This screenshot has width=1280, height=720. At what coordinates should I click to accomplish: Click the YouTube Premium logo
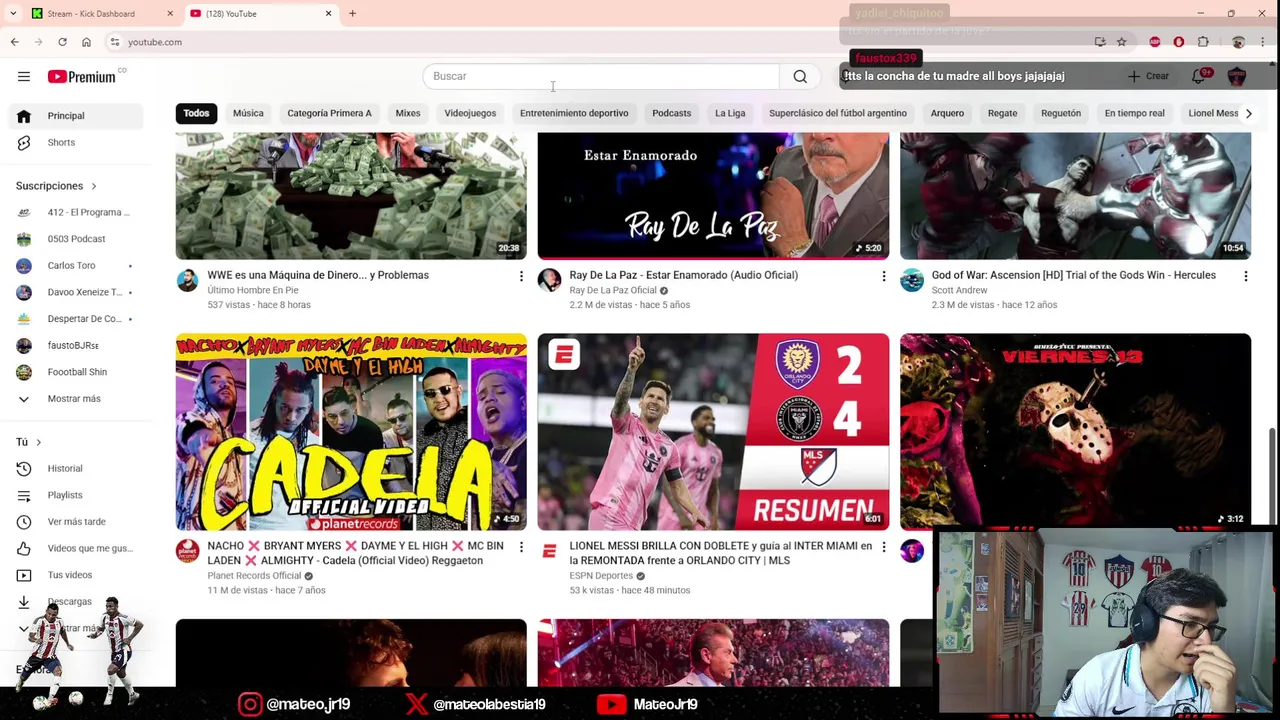(x=81, y=76)
